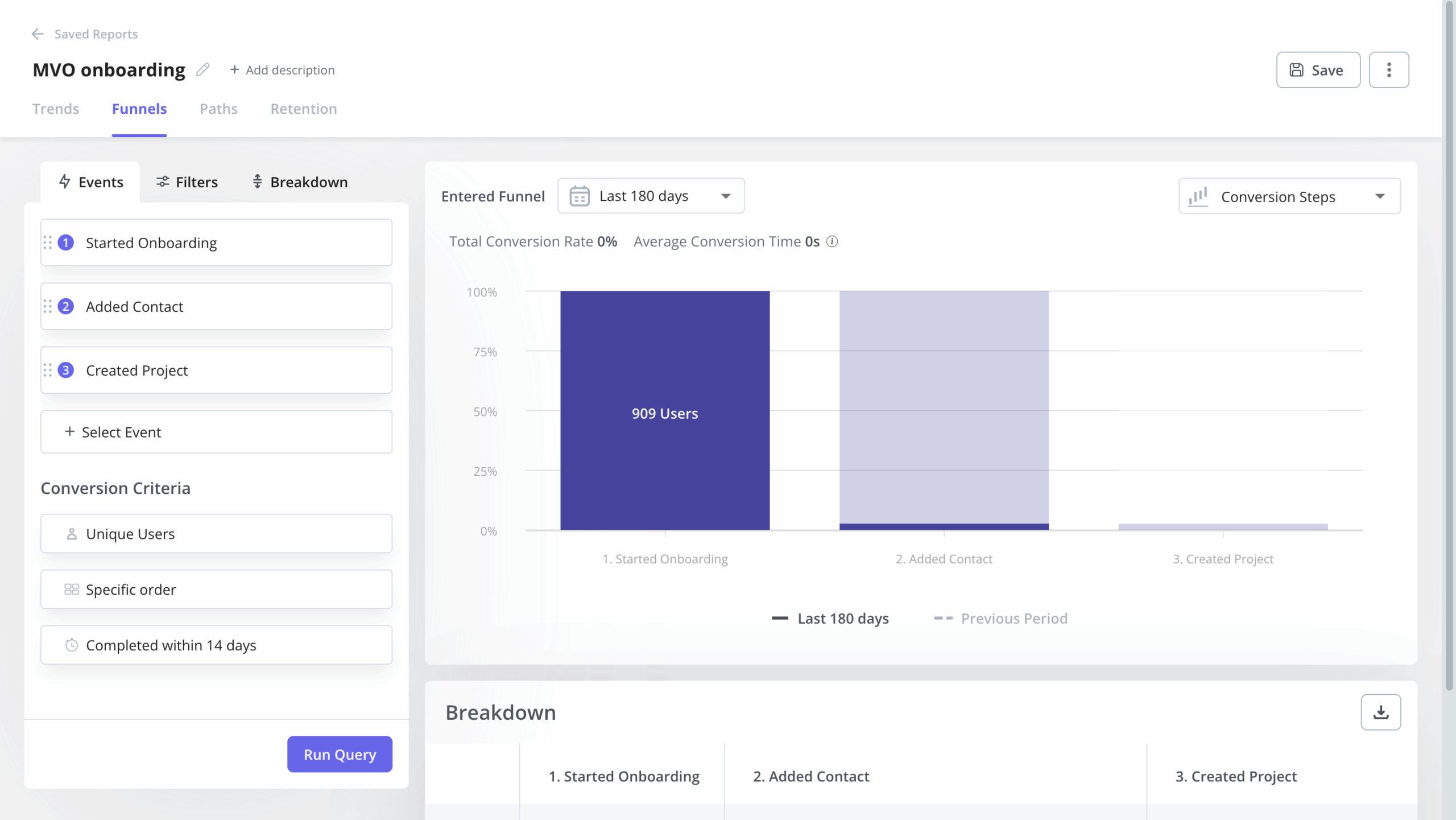Click the bar chart icon beside Conversion Steps
The image size is (1456, 820).
tap(1198, 196)
